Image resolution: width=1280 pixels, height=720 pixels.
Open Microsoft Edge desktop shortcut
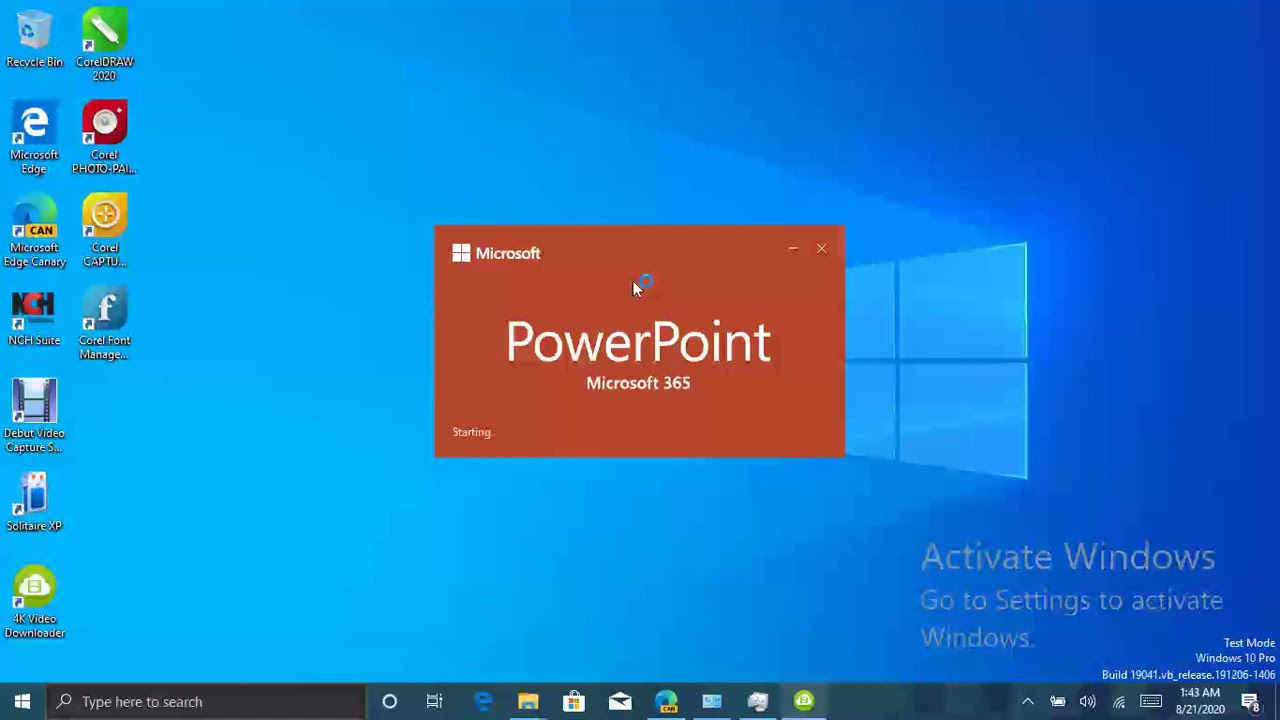tap(34, 138)
